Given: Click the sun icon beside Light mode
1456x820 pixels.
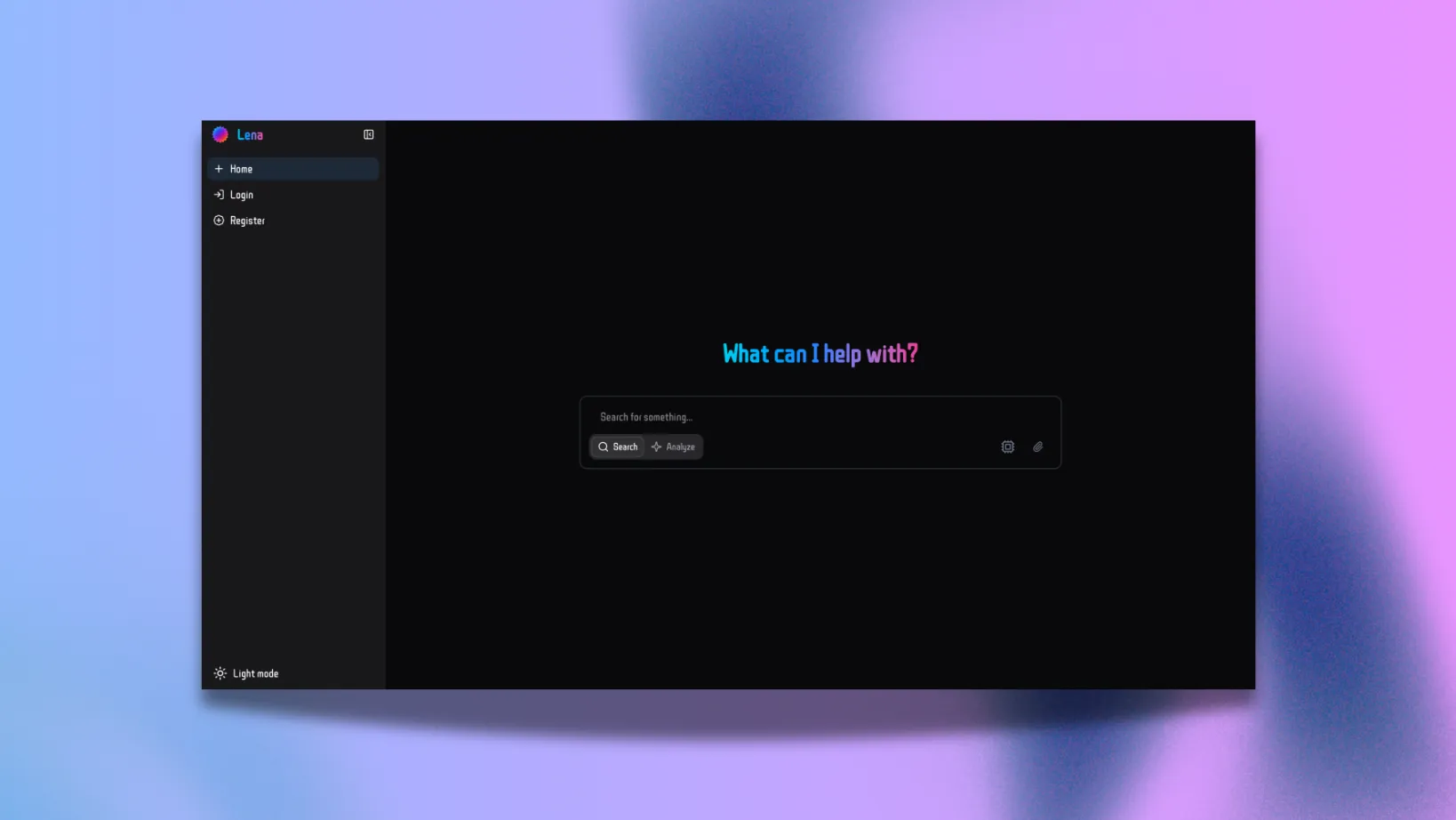Looking at the screenshot, I should coord(220,673).
